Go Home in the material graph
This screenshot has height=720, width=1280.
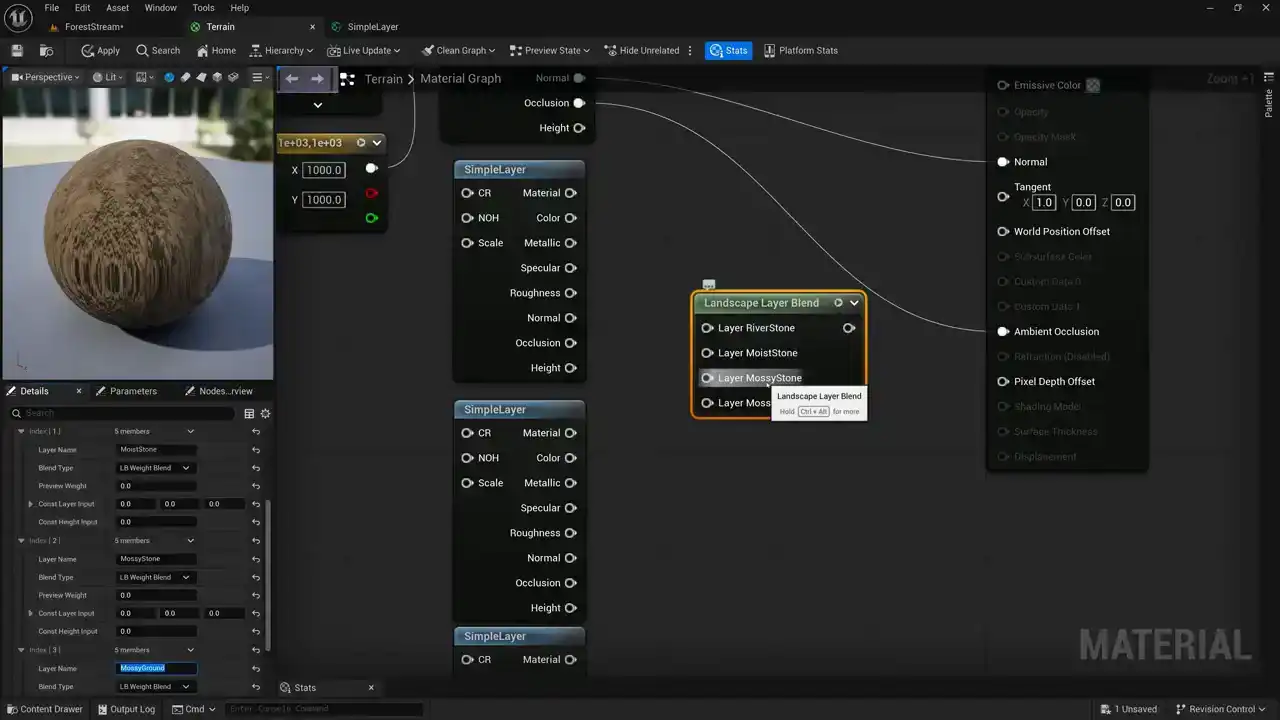pyautogui.click(x=215, y=50)
